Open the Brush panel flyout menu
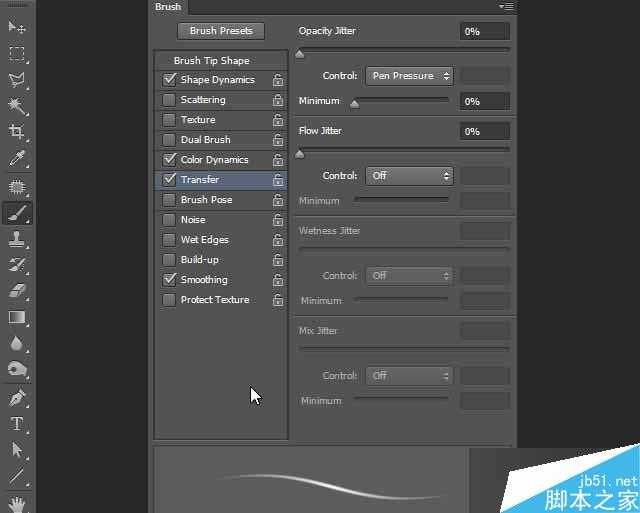The height and width of the screenshot is (513, 640). point(506,7)
